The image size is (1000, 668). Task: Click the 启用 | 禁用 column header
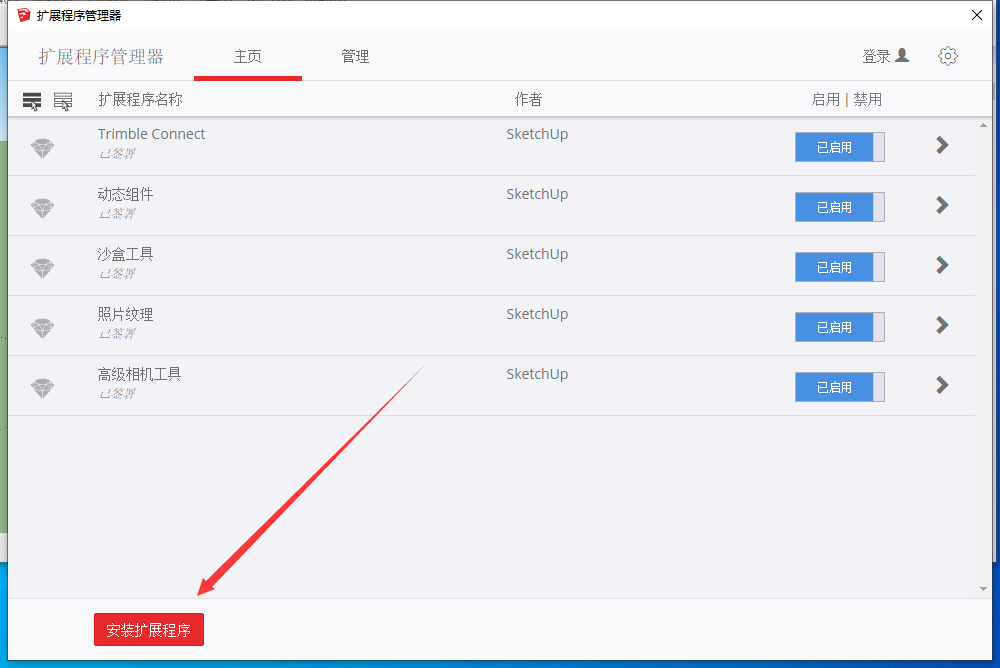(846, 100)
